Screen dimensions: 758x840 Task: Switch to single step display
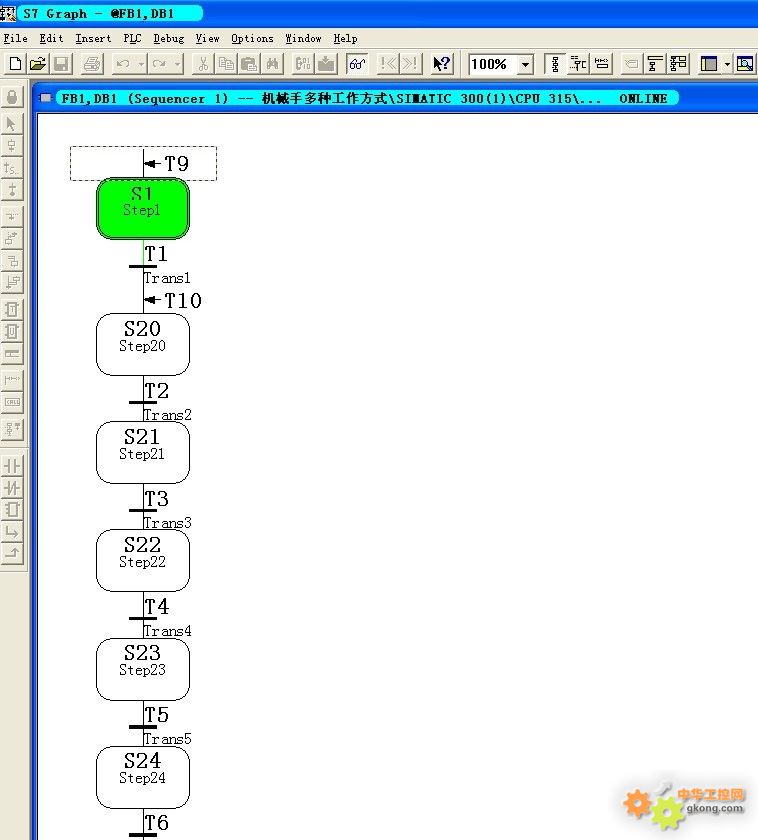point(602,64)
